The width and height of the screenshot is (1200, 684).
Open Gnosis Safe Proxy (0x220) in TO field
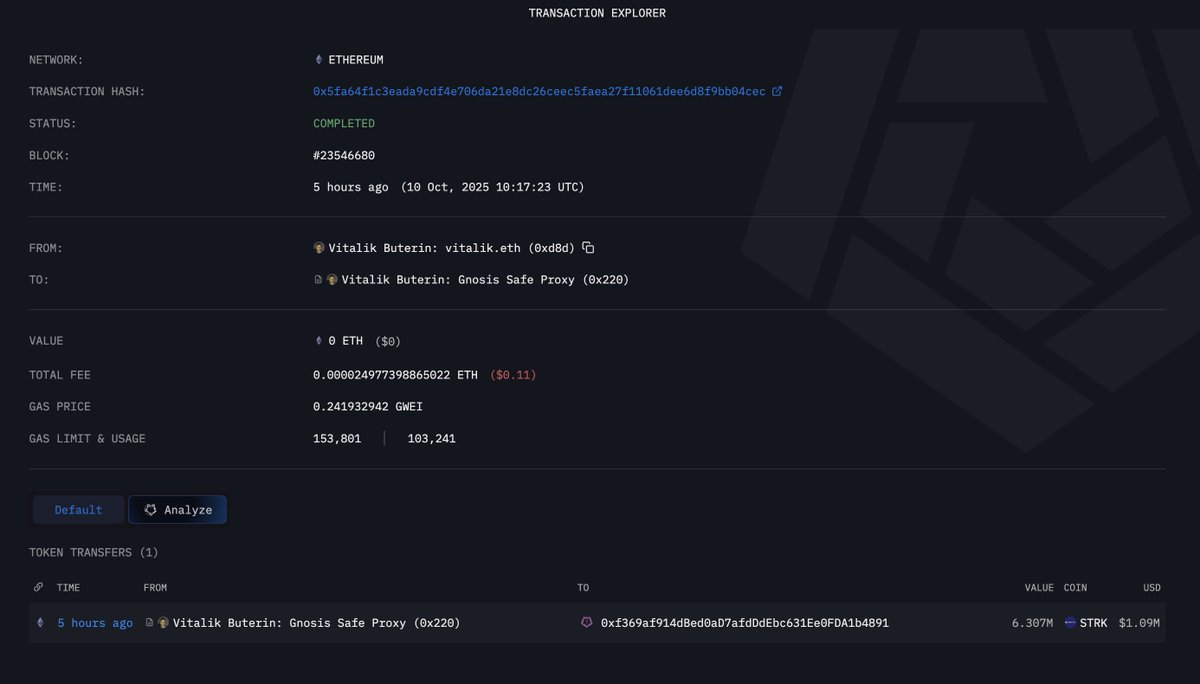[x=485, y=280]
